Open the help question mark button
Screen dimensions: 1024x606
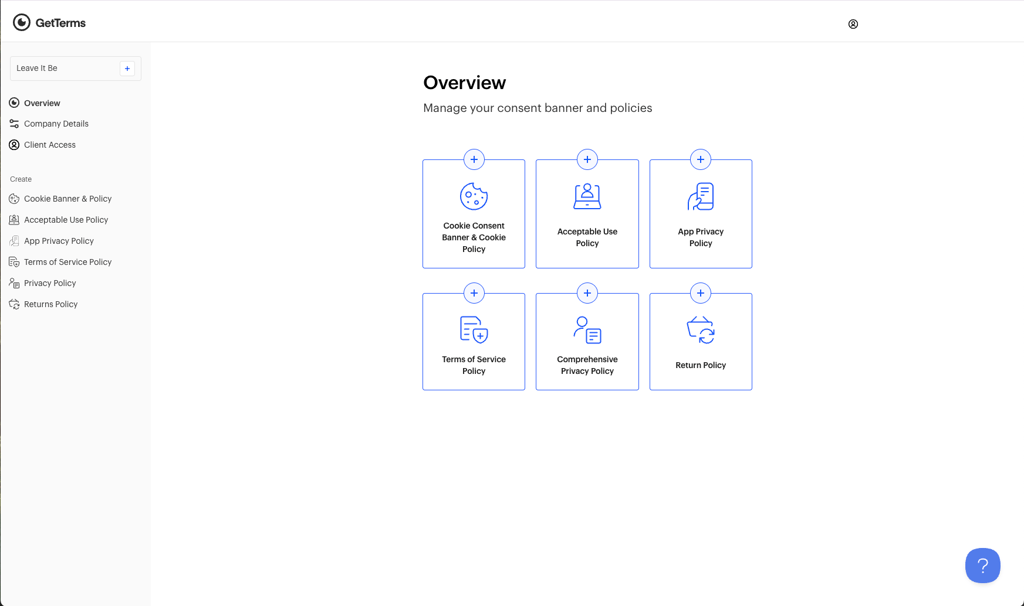[983, 566]
